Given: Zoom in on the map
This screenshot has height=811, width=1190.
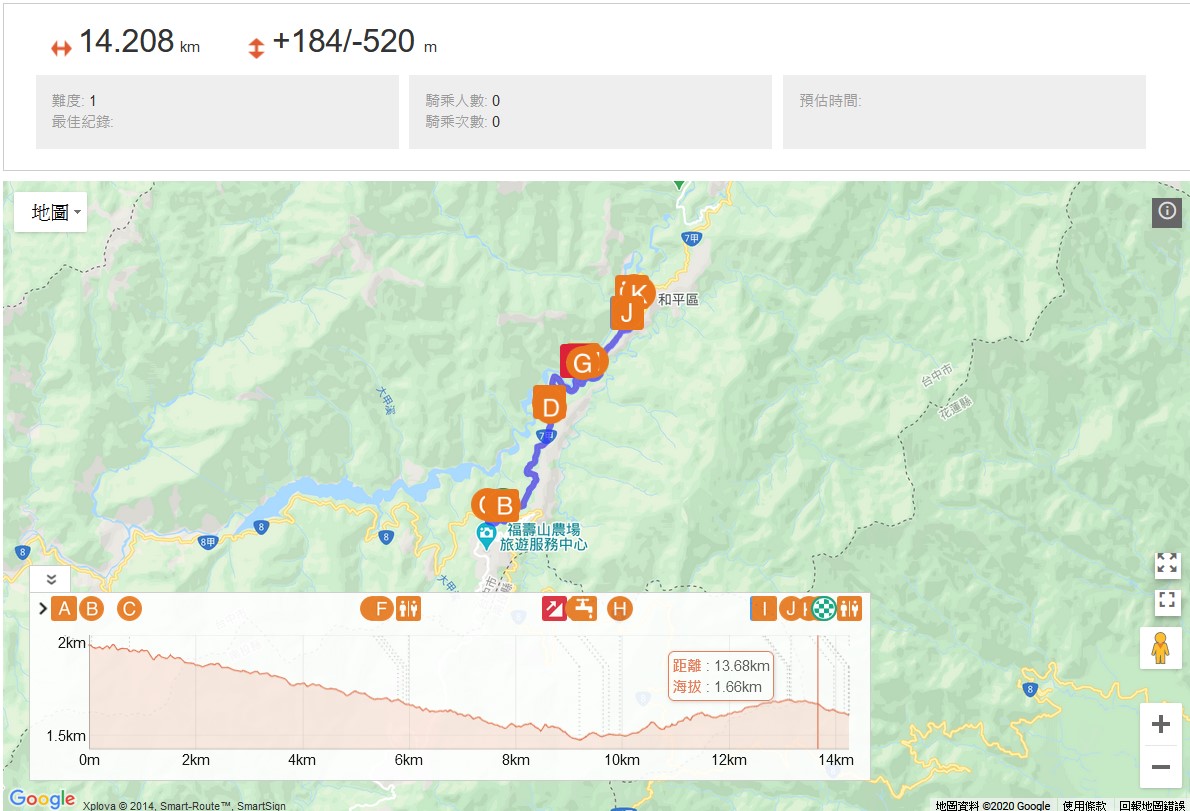Looking at the screenshot, I should pyautogui.click(x=1160, y=725).
